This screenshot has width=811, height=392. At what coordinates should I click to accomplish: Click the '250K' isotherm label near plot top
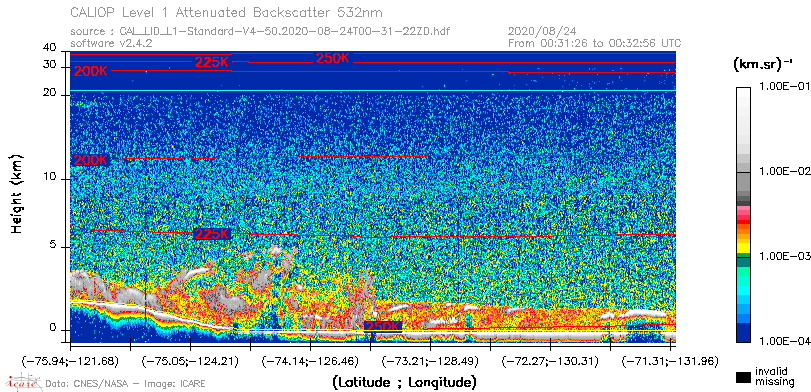pos(333,58)
